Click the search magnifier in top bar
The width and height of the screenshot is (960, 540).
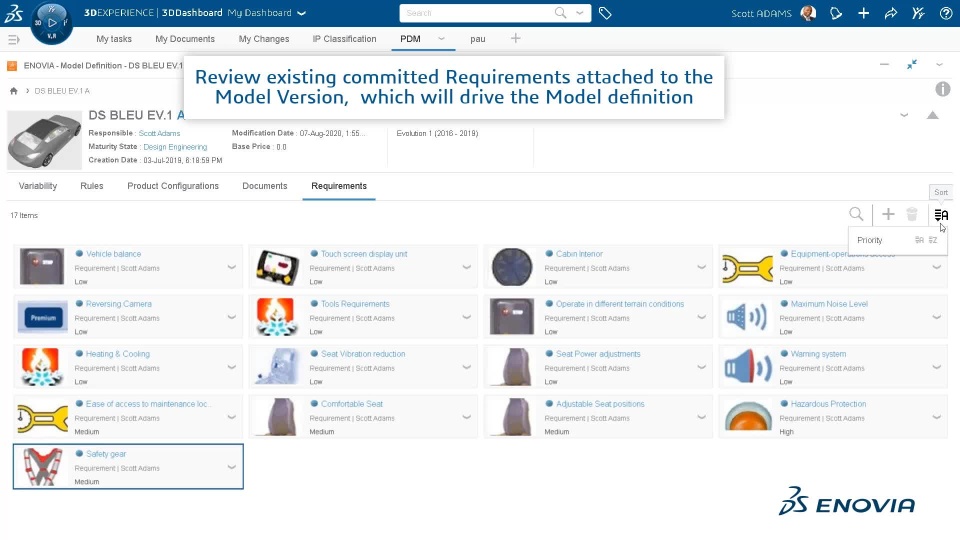(560, 13)
